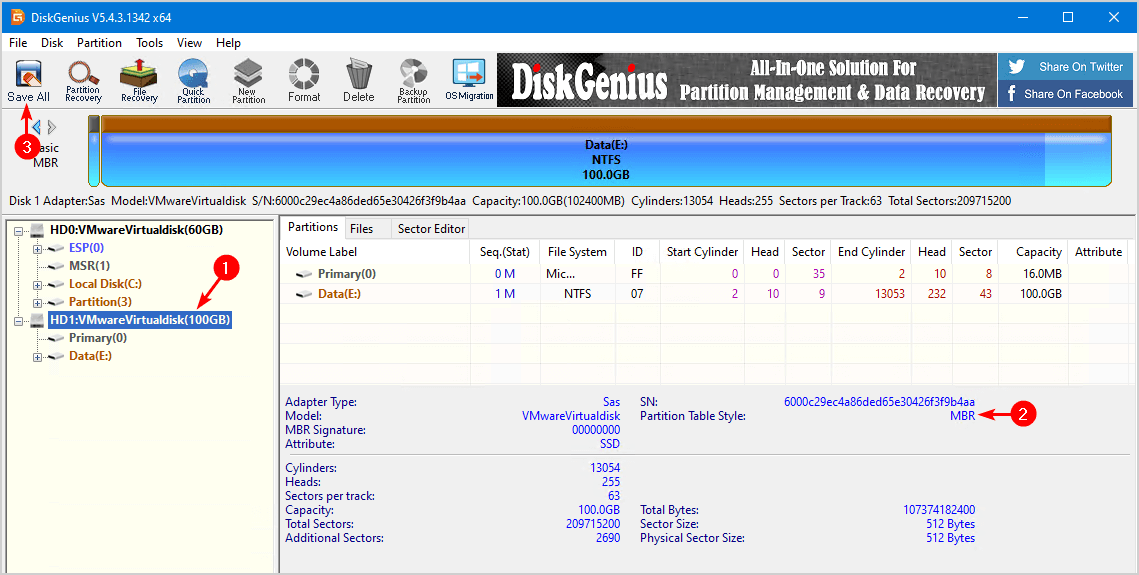
Task: Expand the Partition(3) tree node
Action: [x=37, y=303]
